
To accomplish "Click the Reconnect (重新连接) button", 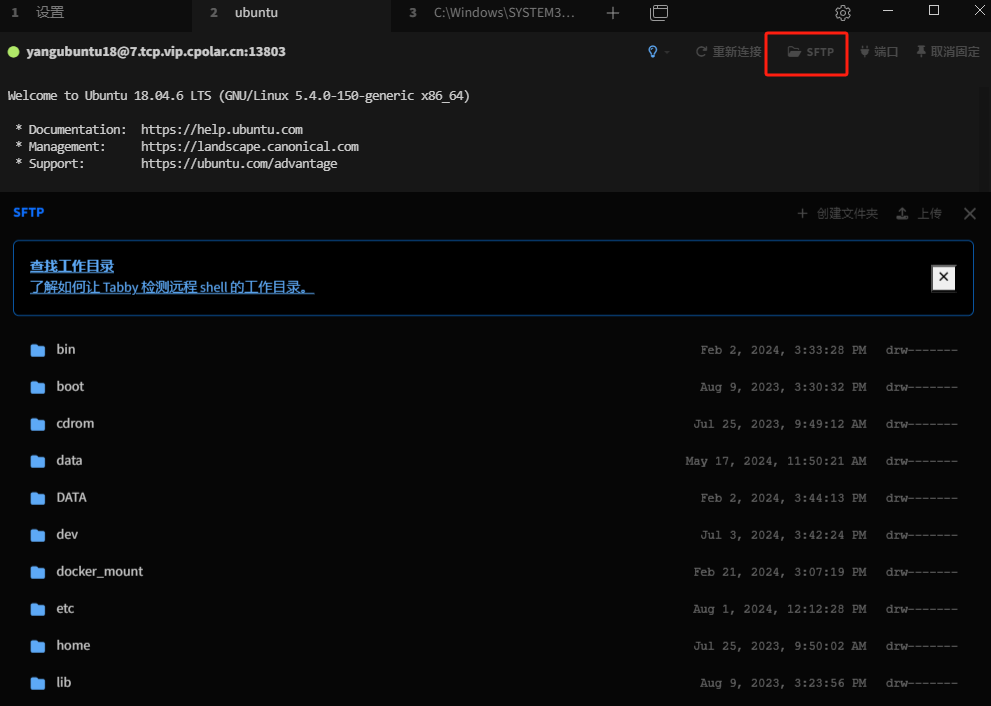I will coord(728,52).
